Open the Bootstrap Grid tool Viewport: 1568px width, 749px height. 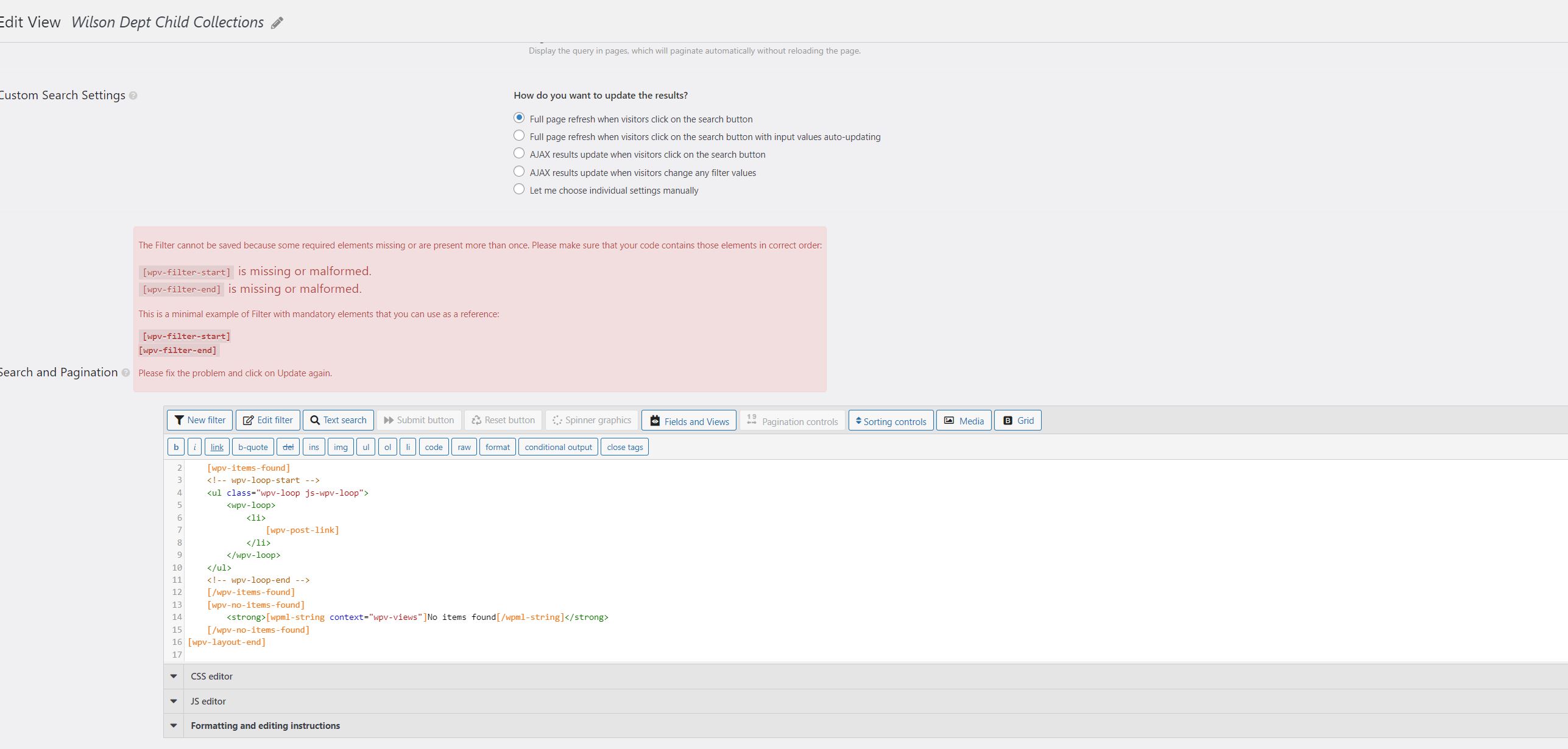coord(1018,420)
